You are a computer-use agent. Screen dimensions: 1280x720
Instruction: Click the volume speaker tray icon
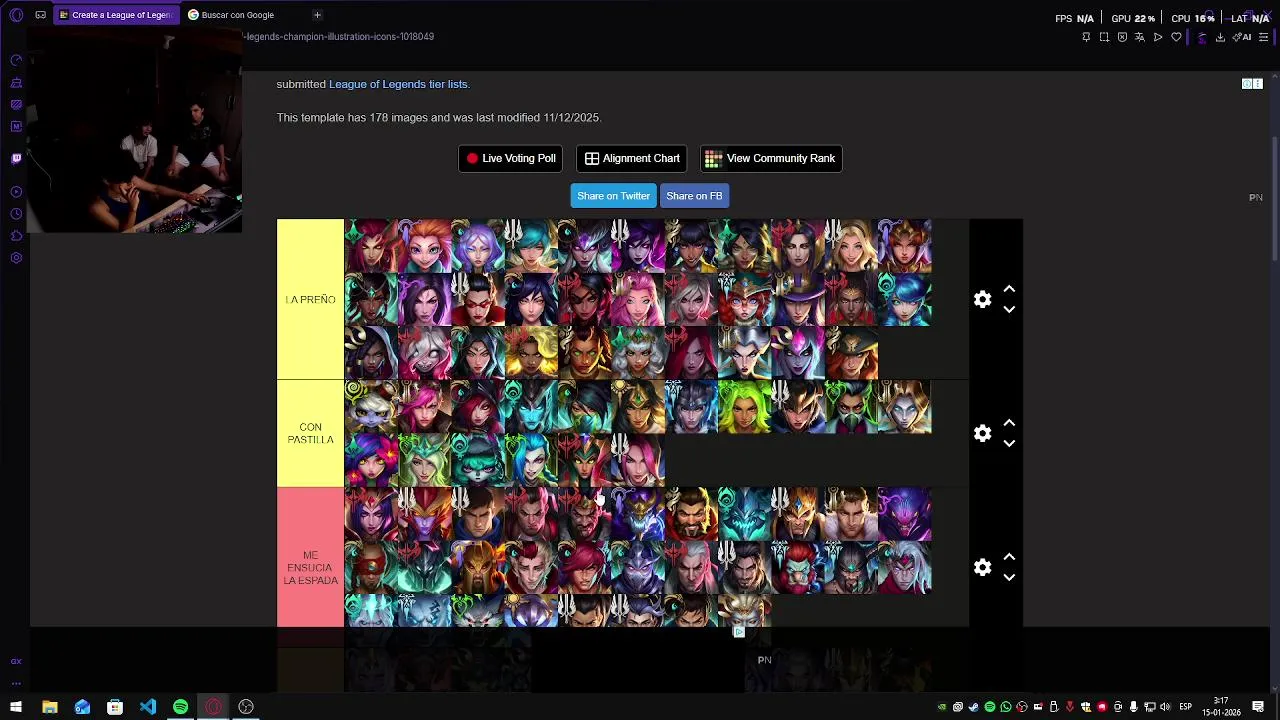1165,707
